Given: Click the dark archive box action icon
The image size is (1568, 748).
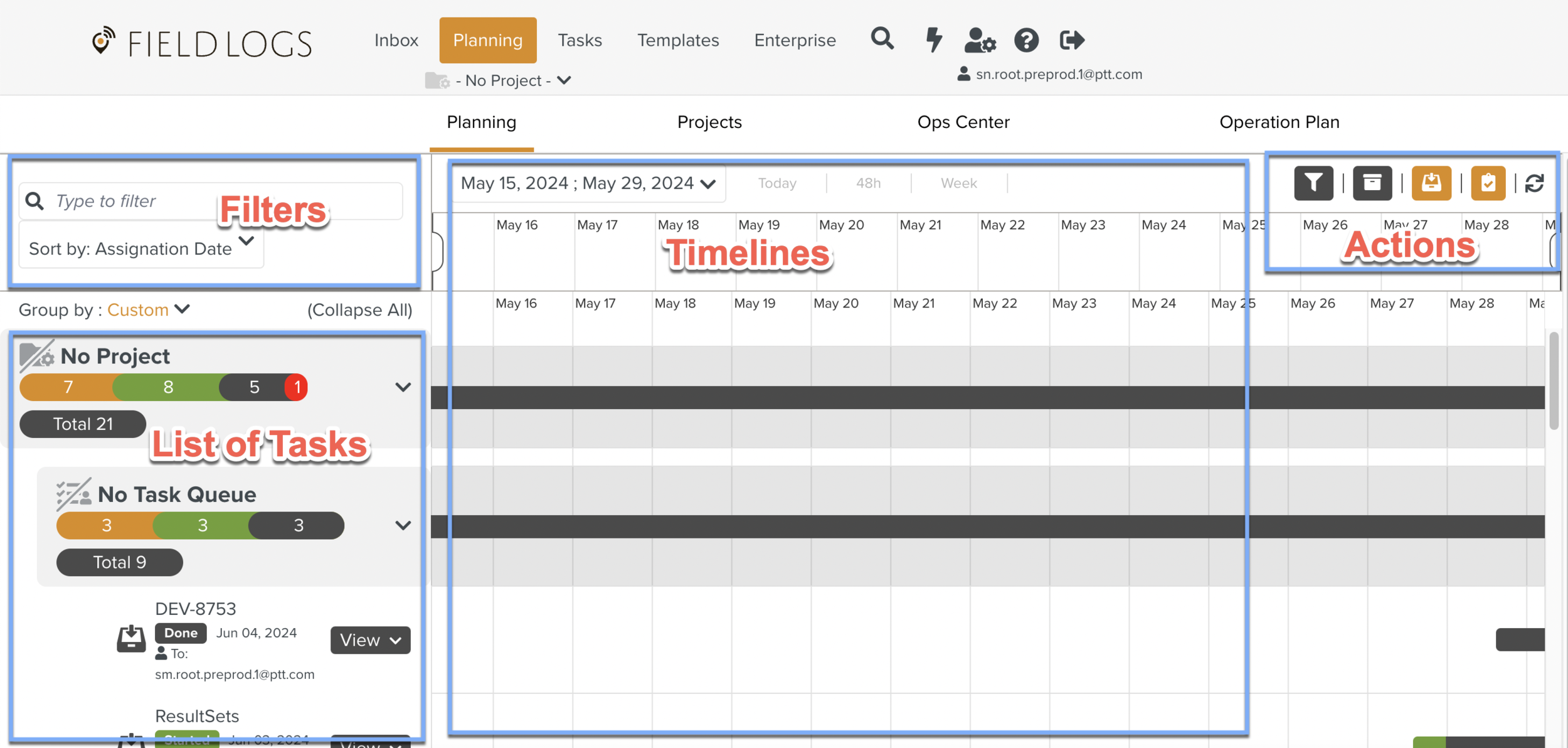Looking at the screenshot, I should [1372, 183].
